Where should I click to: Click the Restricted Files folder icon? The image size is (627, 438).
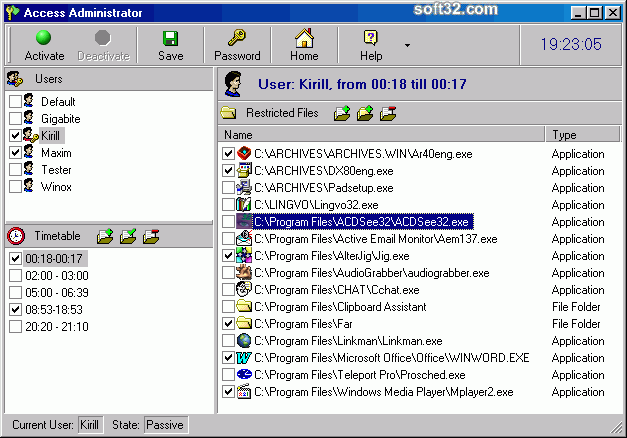pos(228,113)
